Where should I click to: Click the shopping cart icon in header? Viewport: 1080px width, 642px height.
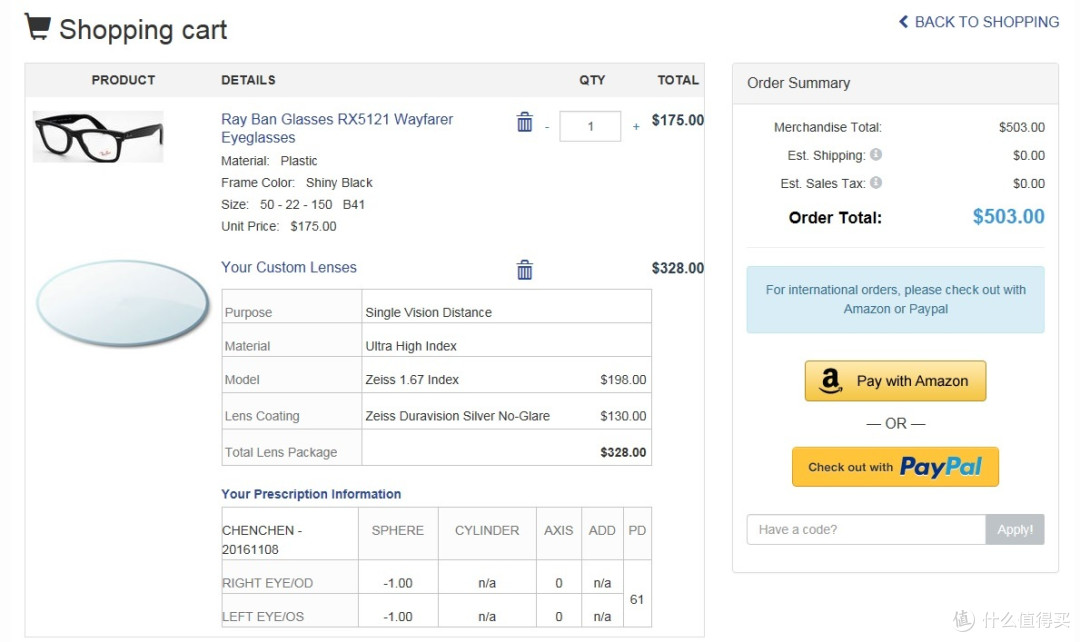point(38,26)
